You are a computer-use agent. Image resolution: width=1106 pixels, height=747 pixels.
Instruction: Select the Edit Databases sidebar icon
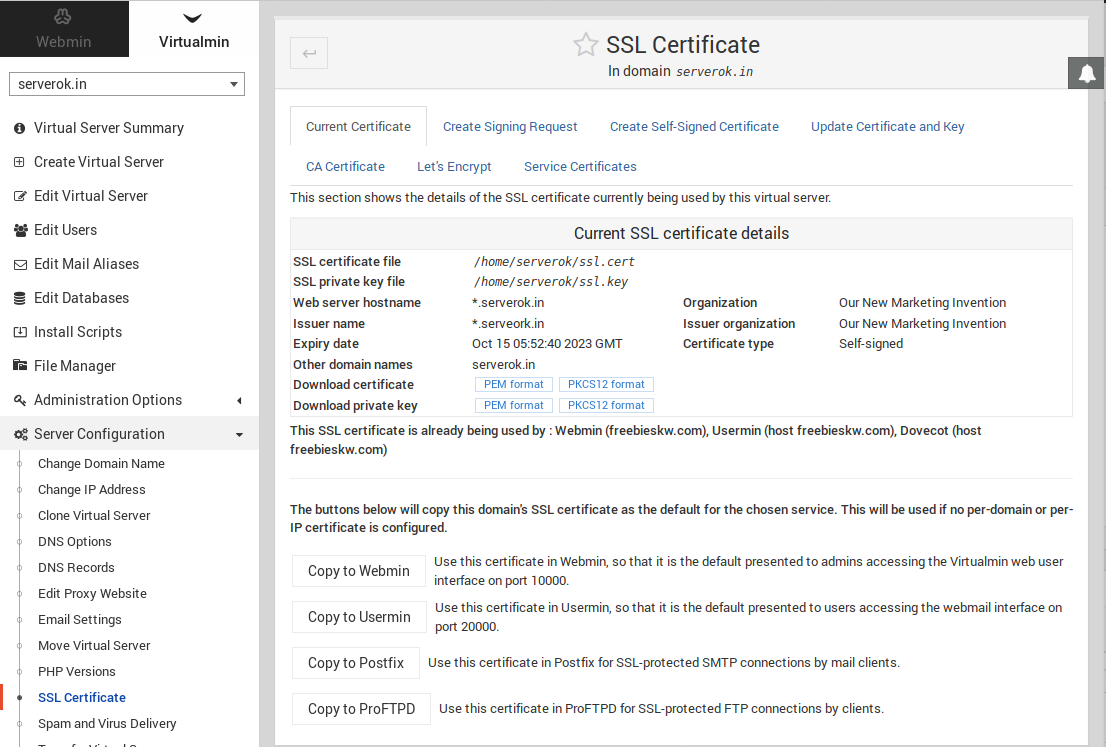18,297
